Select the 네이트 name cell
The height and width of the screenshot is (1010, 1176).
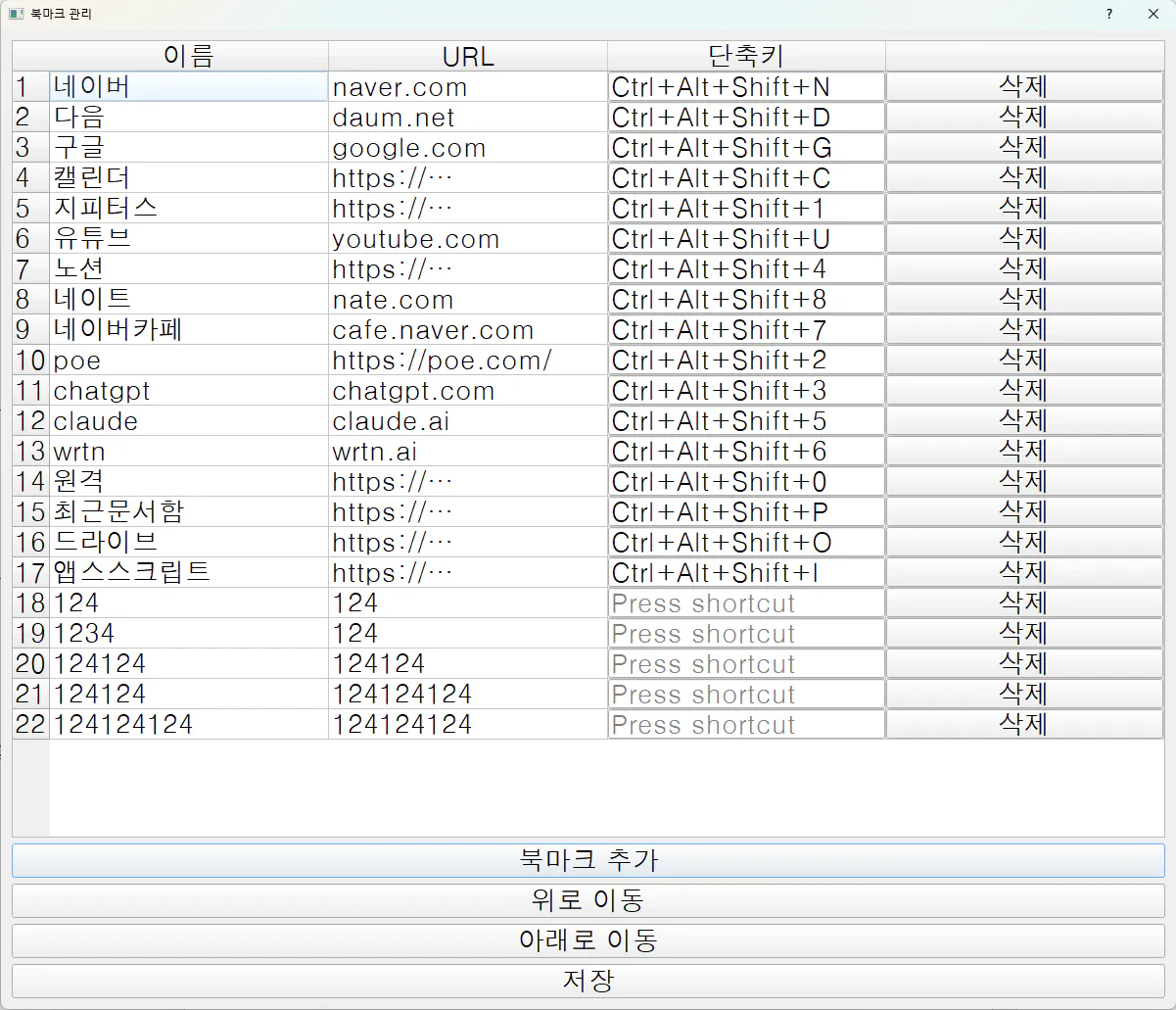coord(189,299)
